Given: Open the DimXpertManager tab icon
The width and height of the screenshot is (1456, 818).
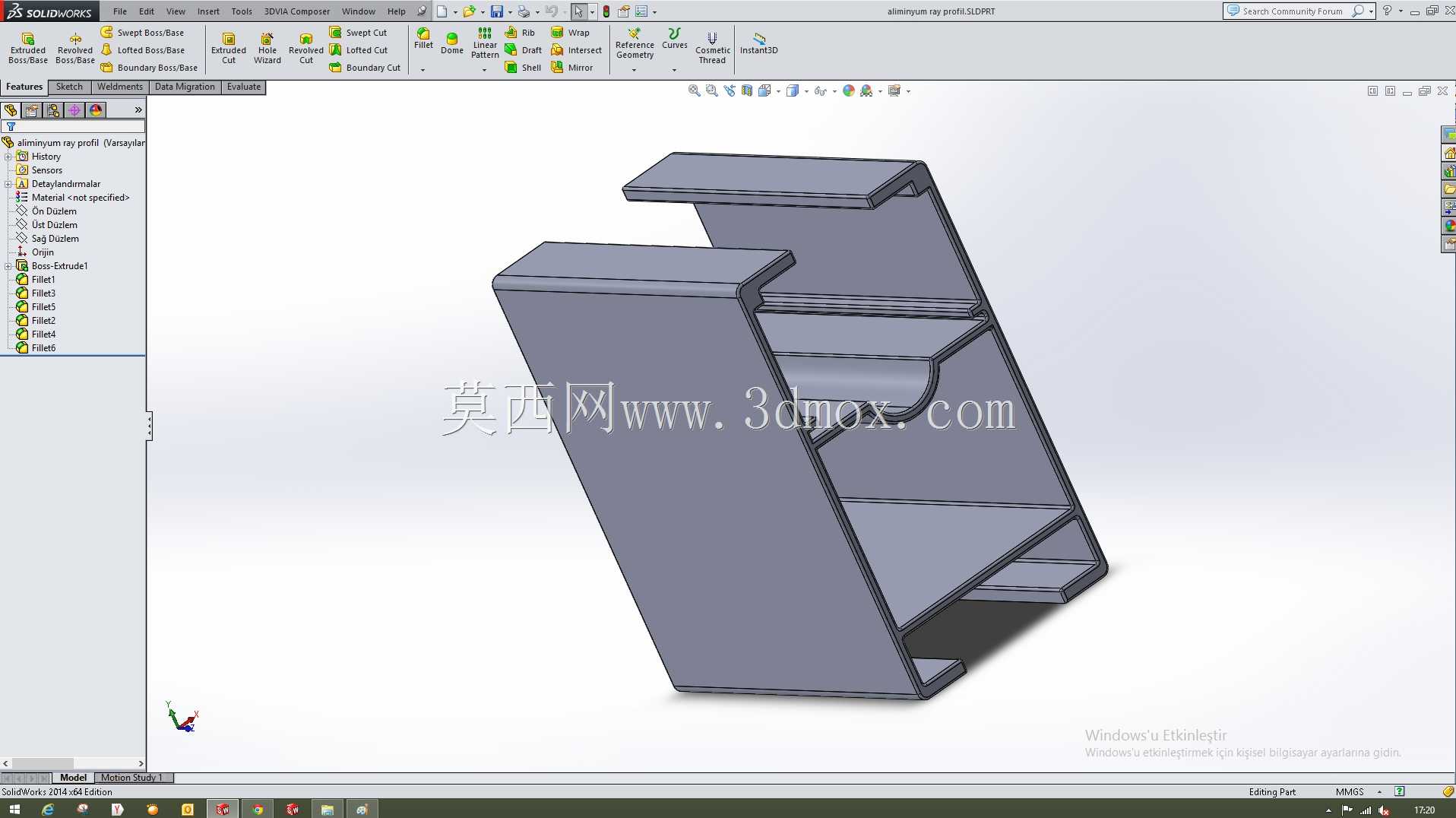Looking at the screenshot, I should tap(74, 110).
